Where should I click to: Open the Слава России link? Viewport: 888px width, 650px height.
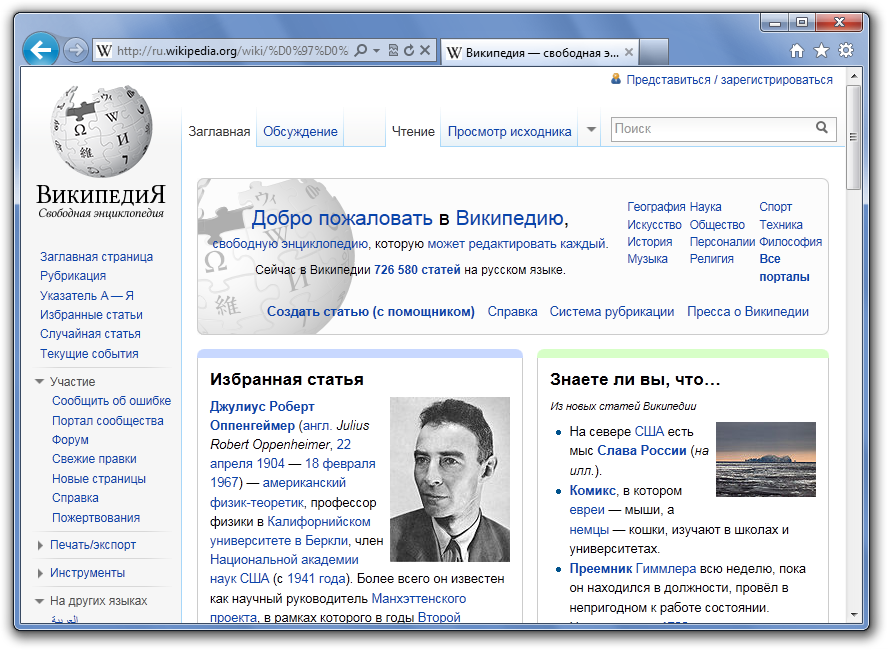click(x=642, y=451)
